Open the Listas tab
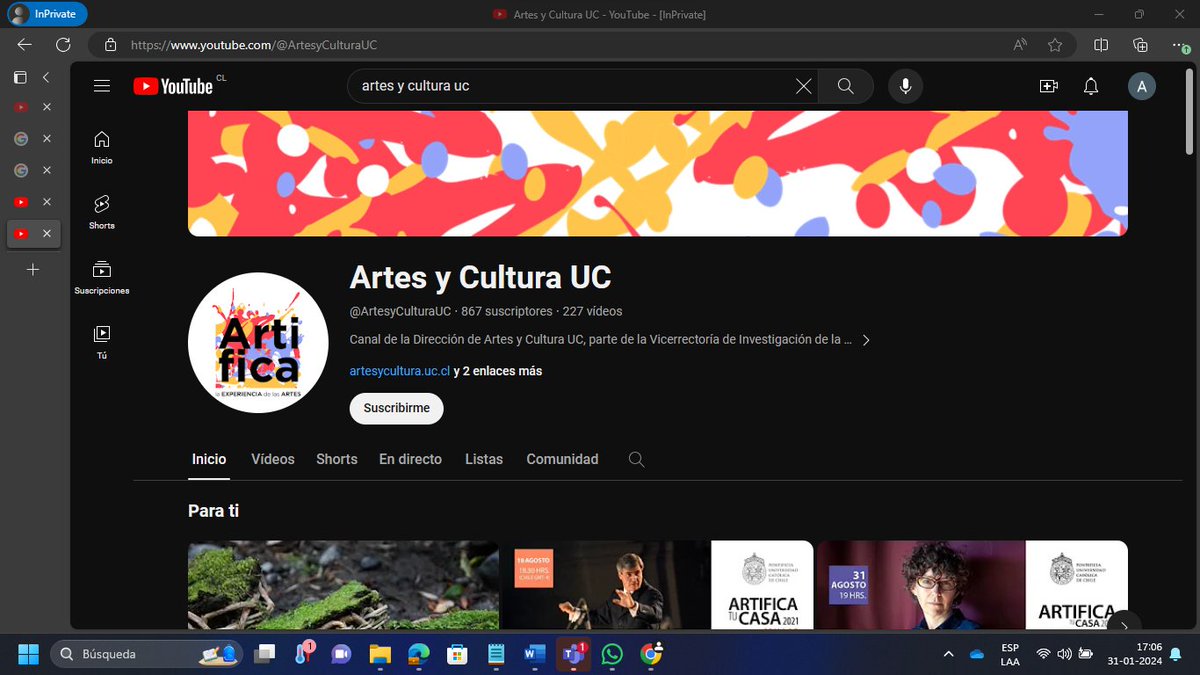This screenshot has width=1200, height=675. click(x=484, y=459)
